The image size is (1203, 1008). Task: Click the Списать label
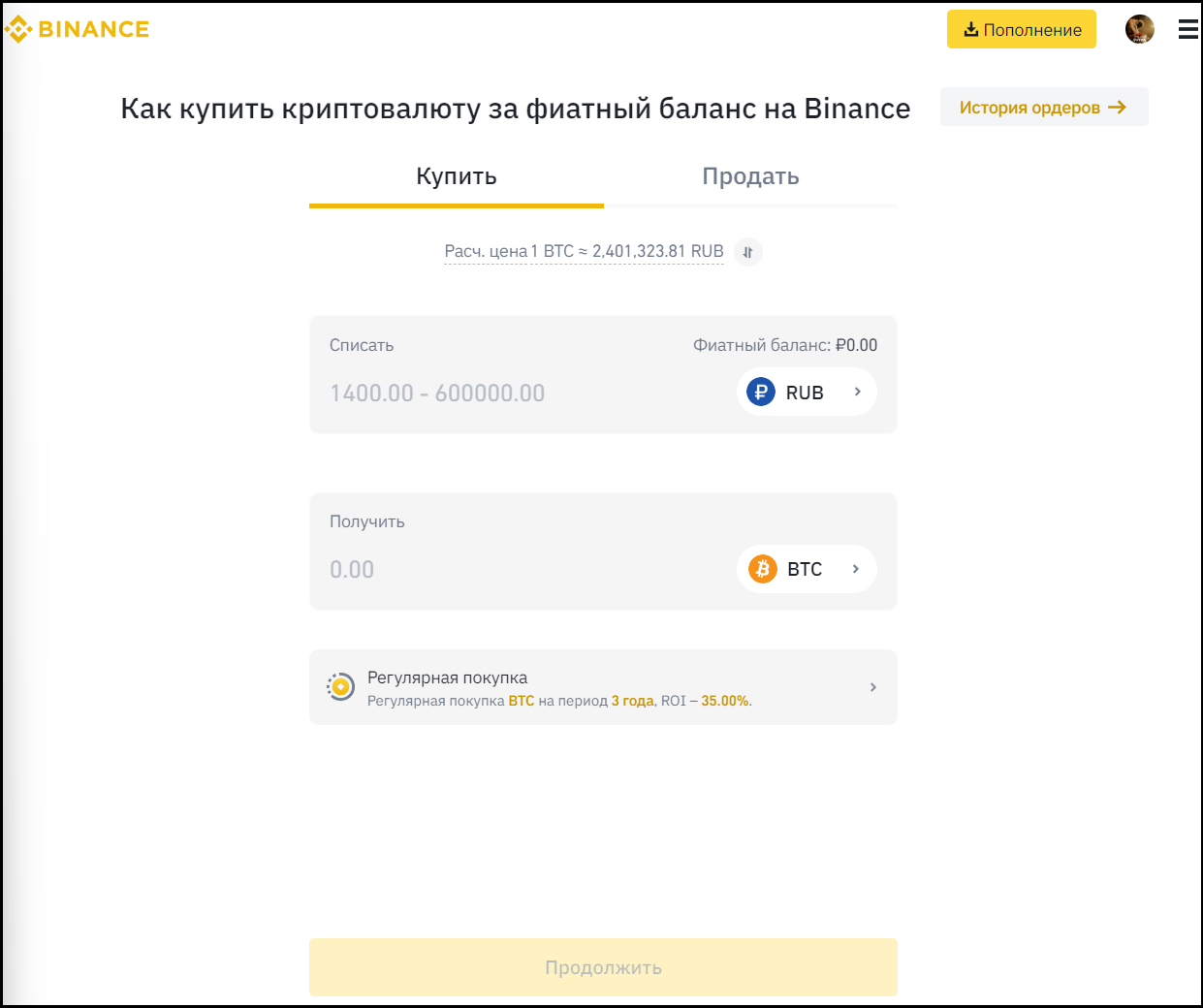point(362,345)
